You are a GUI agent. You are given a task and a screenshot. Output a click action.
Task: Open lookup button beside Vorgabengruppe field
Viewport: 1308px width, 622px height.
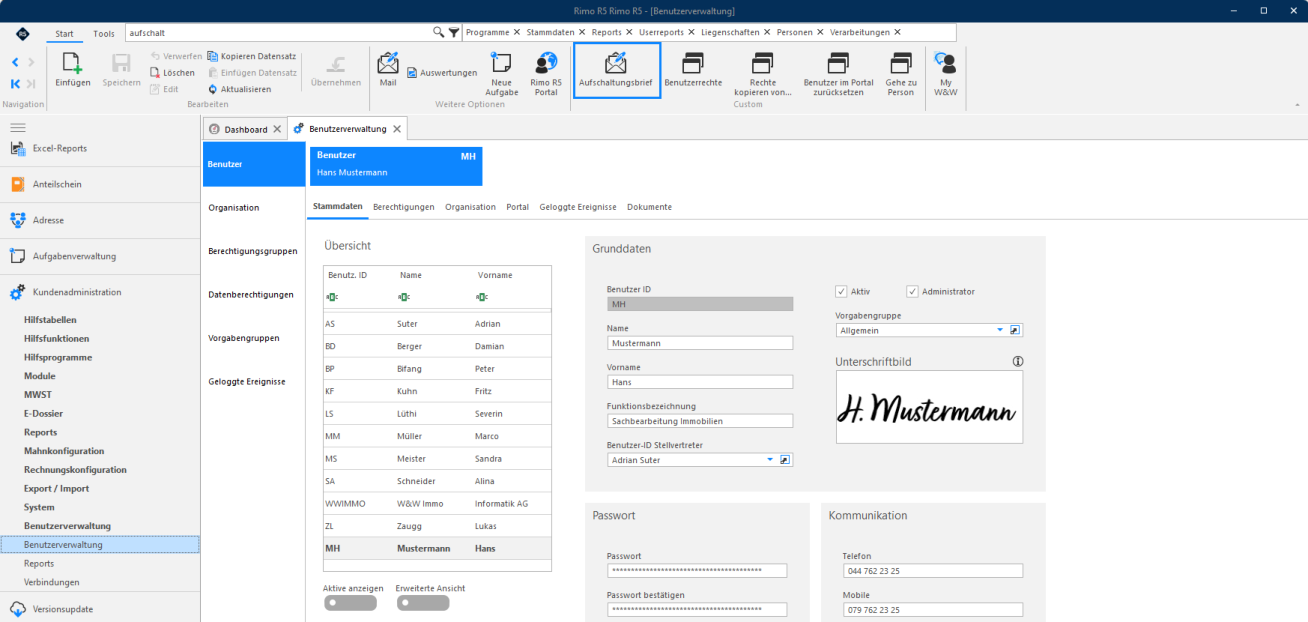(1014, 330)
